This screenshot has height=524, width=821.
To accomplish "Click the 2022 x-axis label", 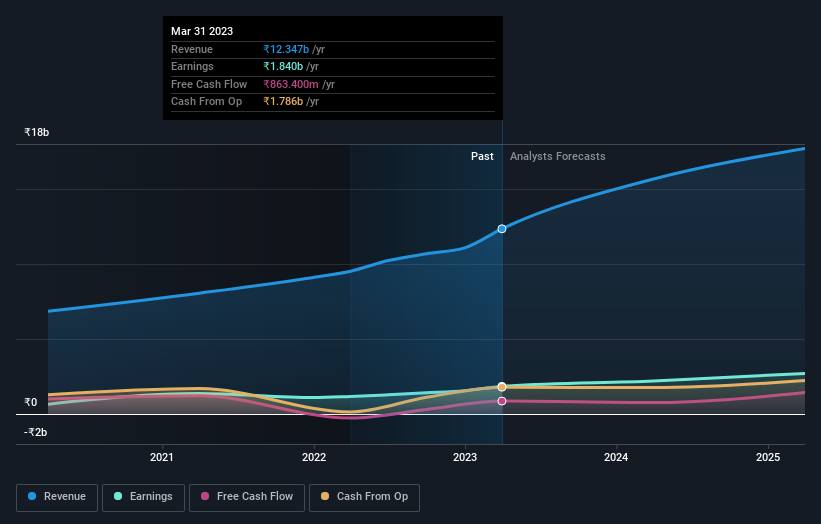I will pos(314,457).
